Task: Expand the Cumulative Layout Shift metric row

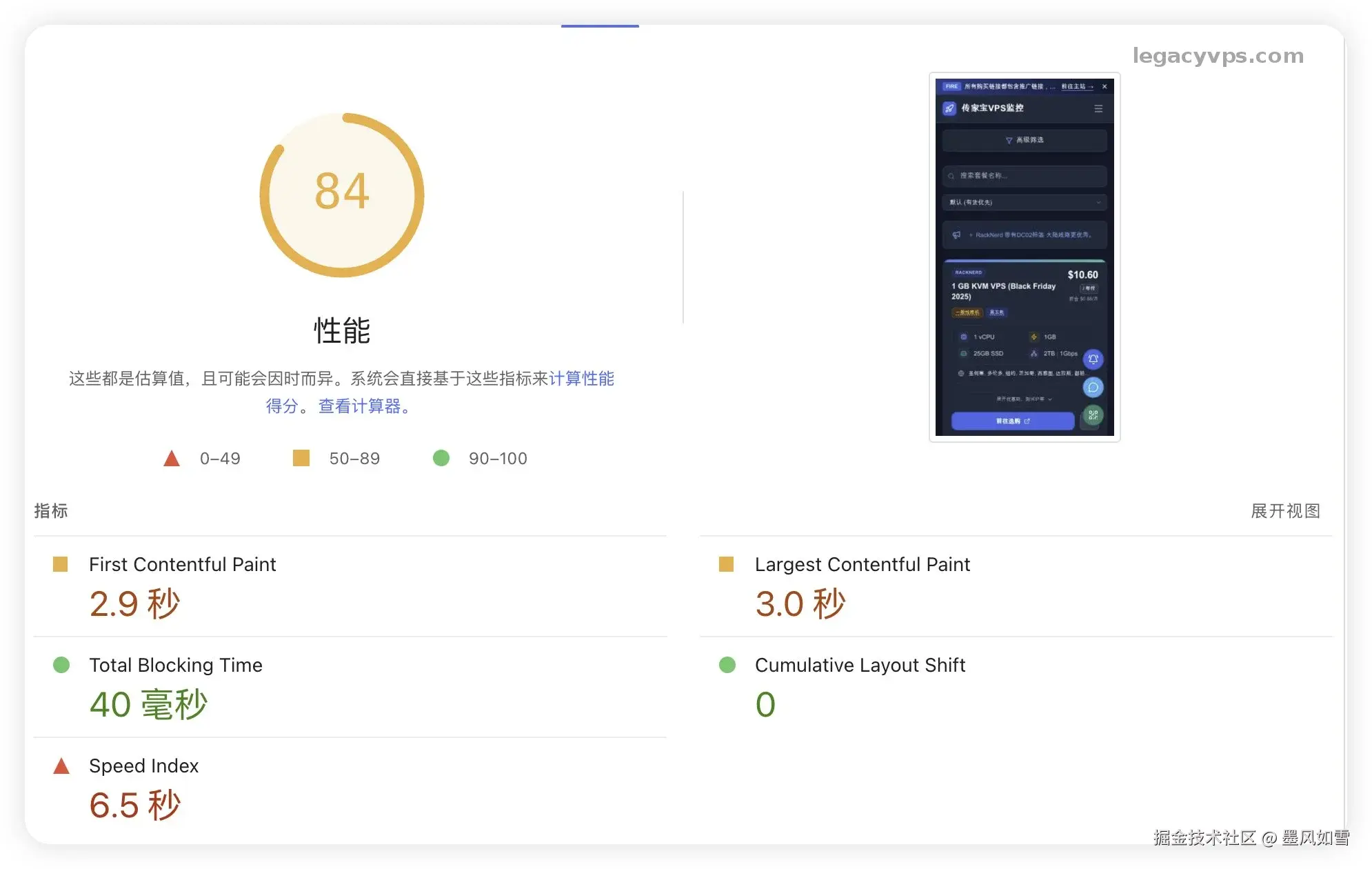Action: point(860,666)
